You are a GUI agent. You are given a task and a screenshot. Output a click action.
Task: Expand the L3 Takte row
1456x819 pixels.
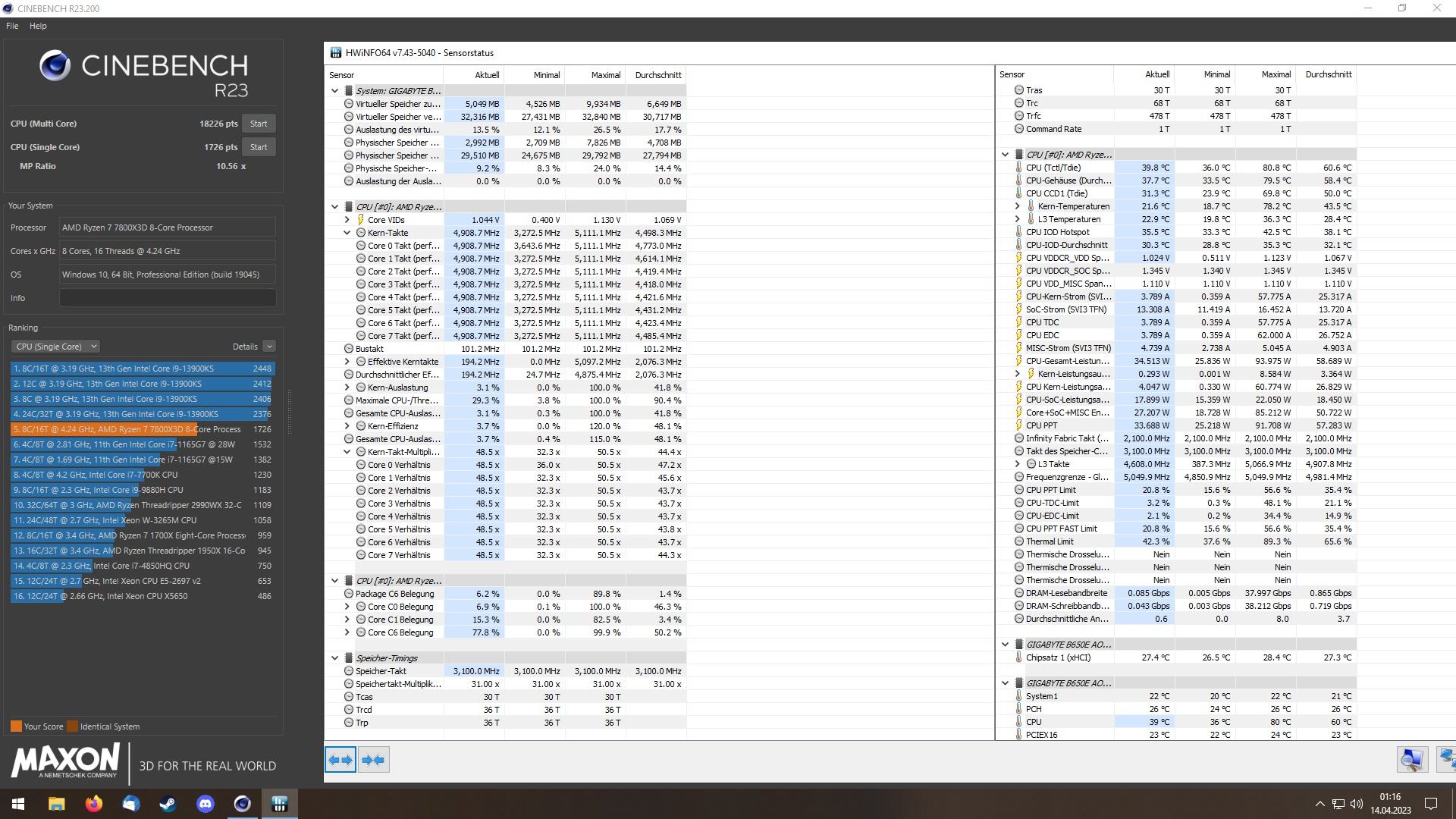point(1018,464)
